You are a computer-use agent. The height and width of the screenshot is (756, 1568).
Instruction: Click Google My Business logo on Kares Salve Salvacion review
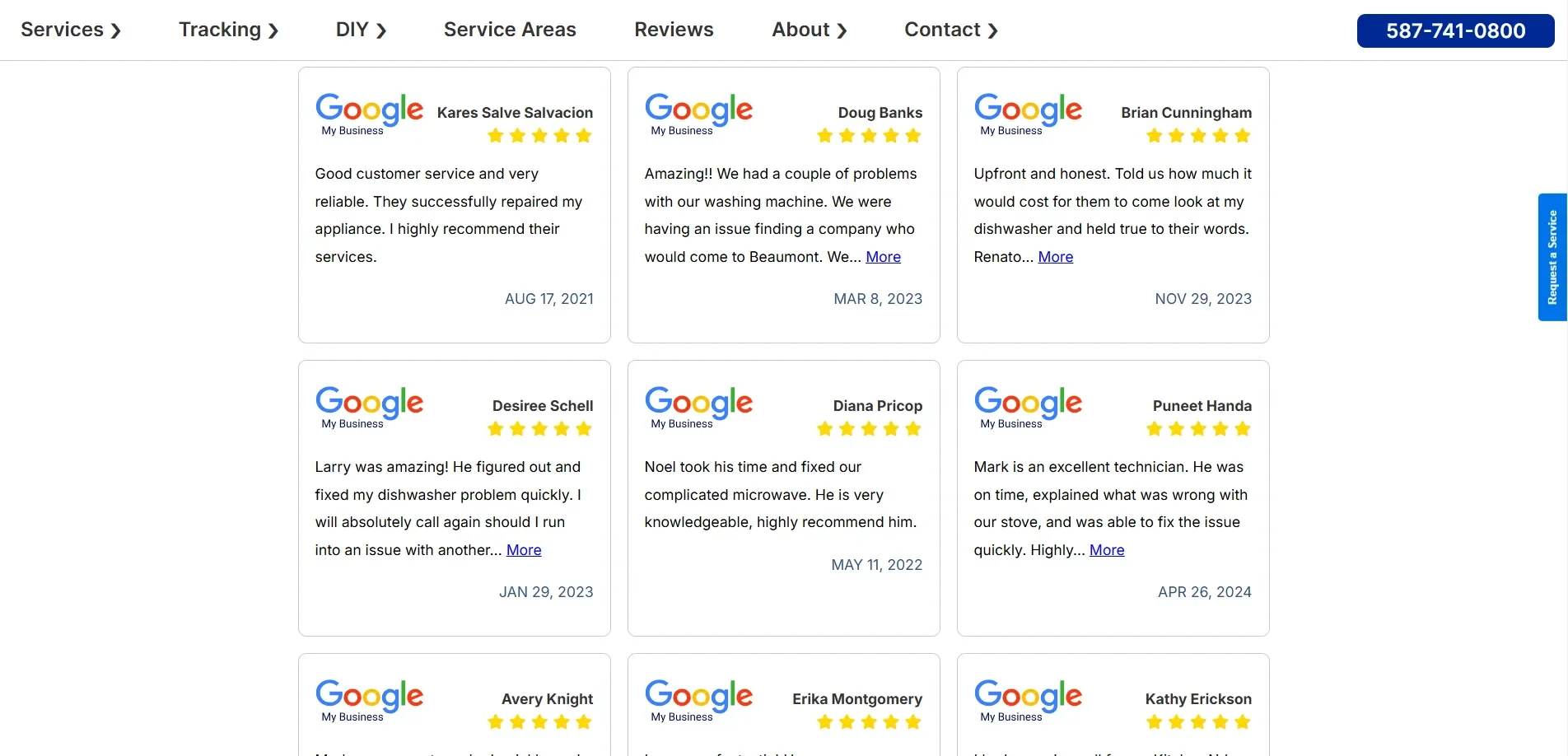[369, 114]
